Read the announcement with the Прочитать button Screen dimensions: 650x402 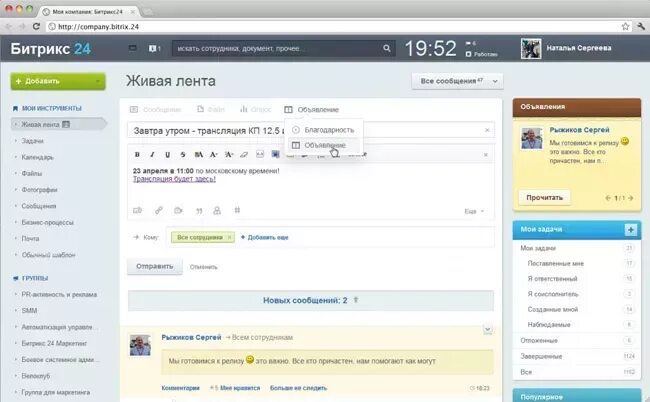tap(544, 198)
